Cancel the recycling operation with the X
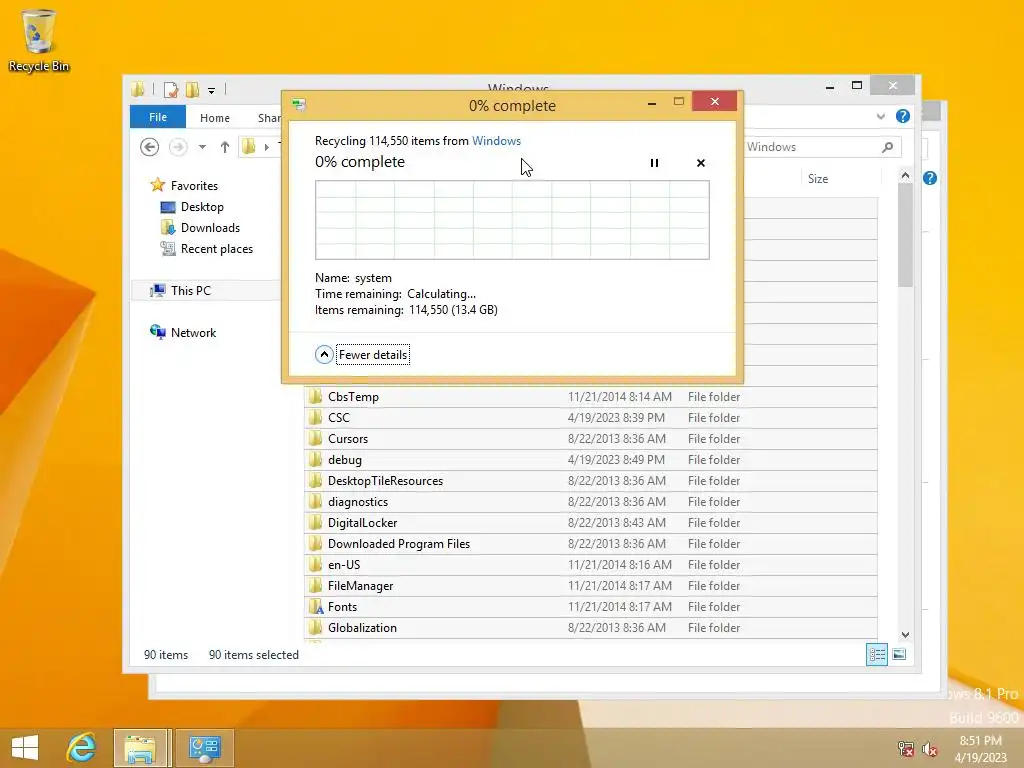Viewport: 1024px width, 768px height. coord(701,163)
